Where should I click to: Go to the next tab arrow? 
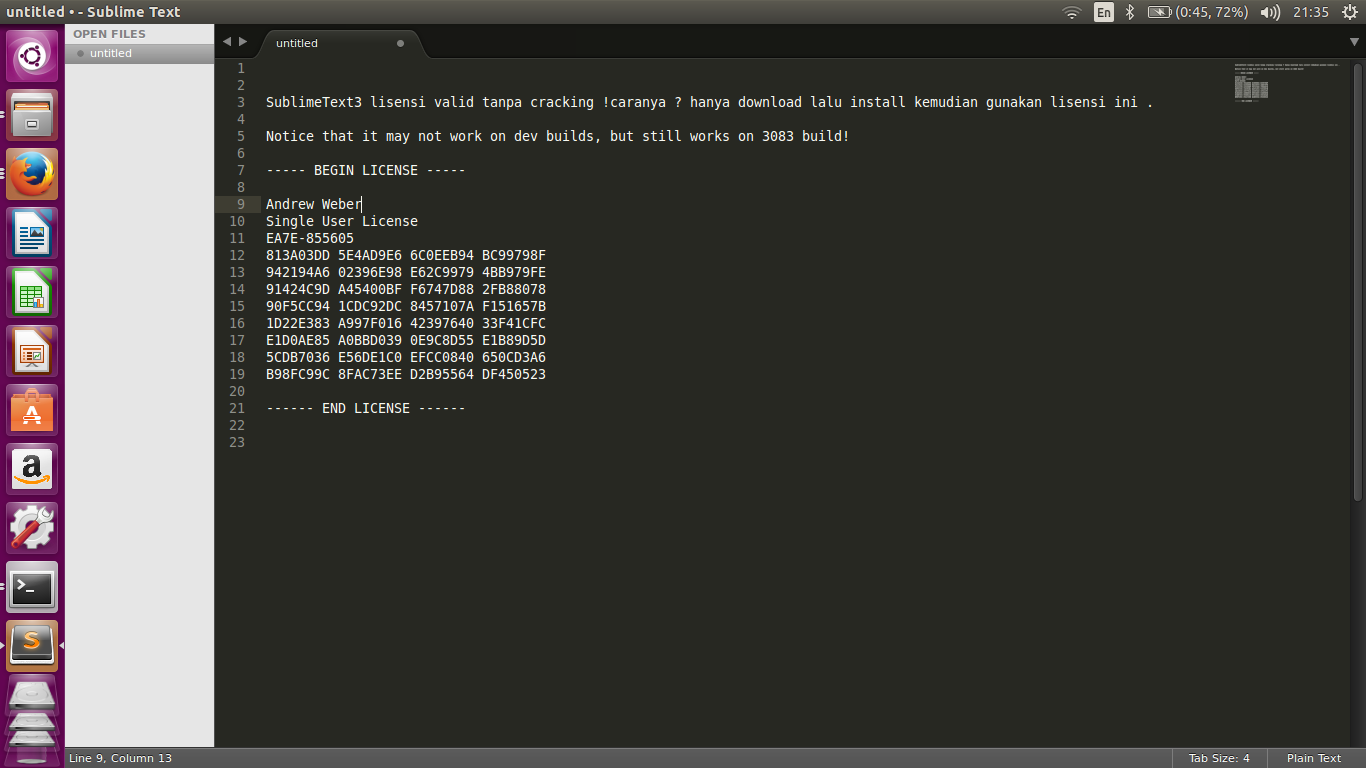tap(243, 42)
